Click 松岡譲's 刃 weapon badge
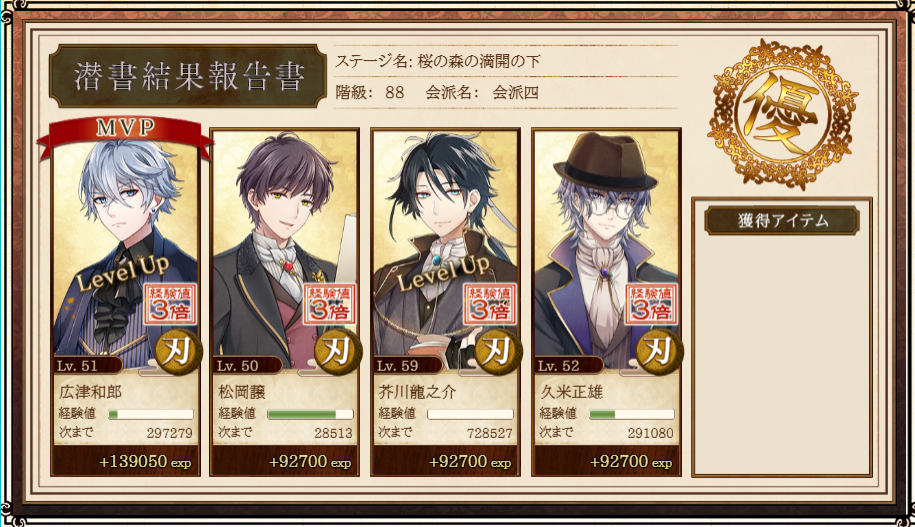Image resolution: width=915 pixels, height=527 pixels. [338, 351]
